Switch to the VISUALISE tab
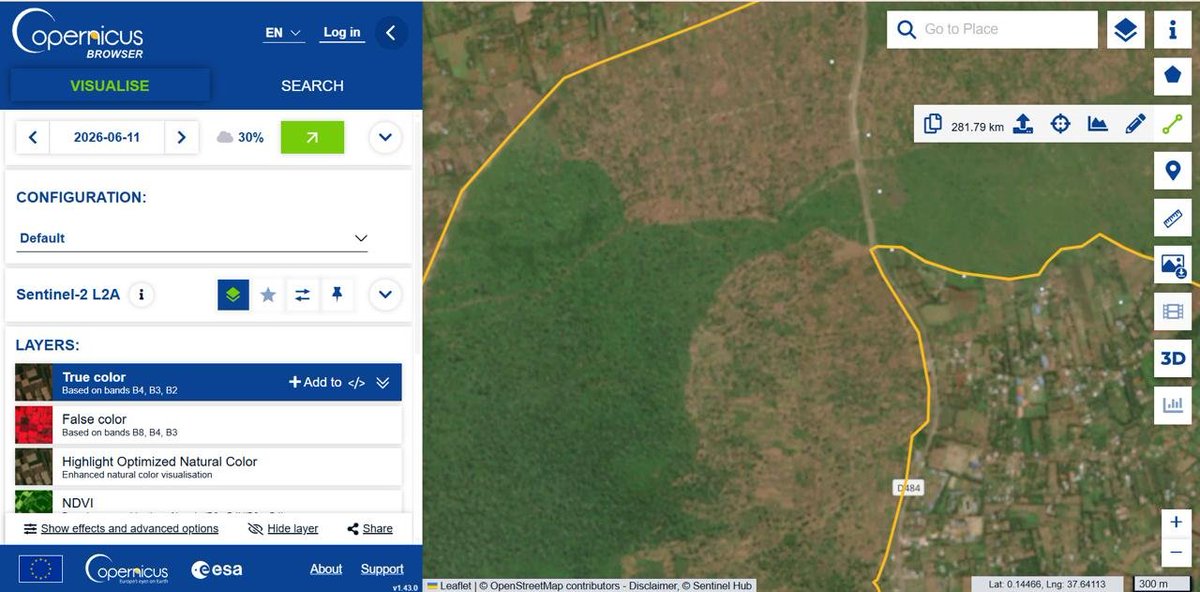This screenshot has height=592, width=1200. pyautogui.click(x=110, y=86)
